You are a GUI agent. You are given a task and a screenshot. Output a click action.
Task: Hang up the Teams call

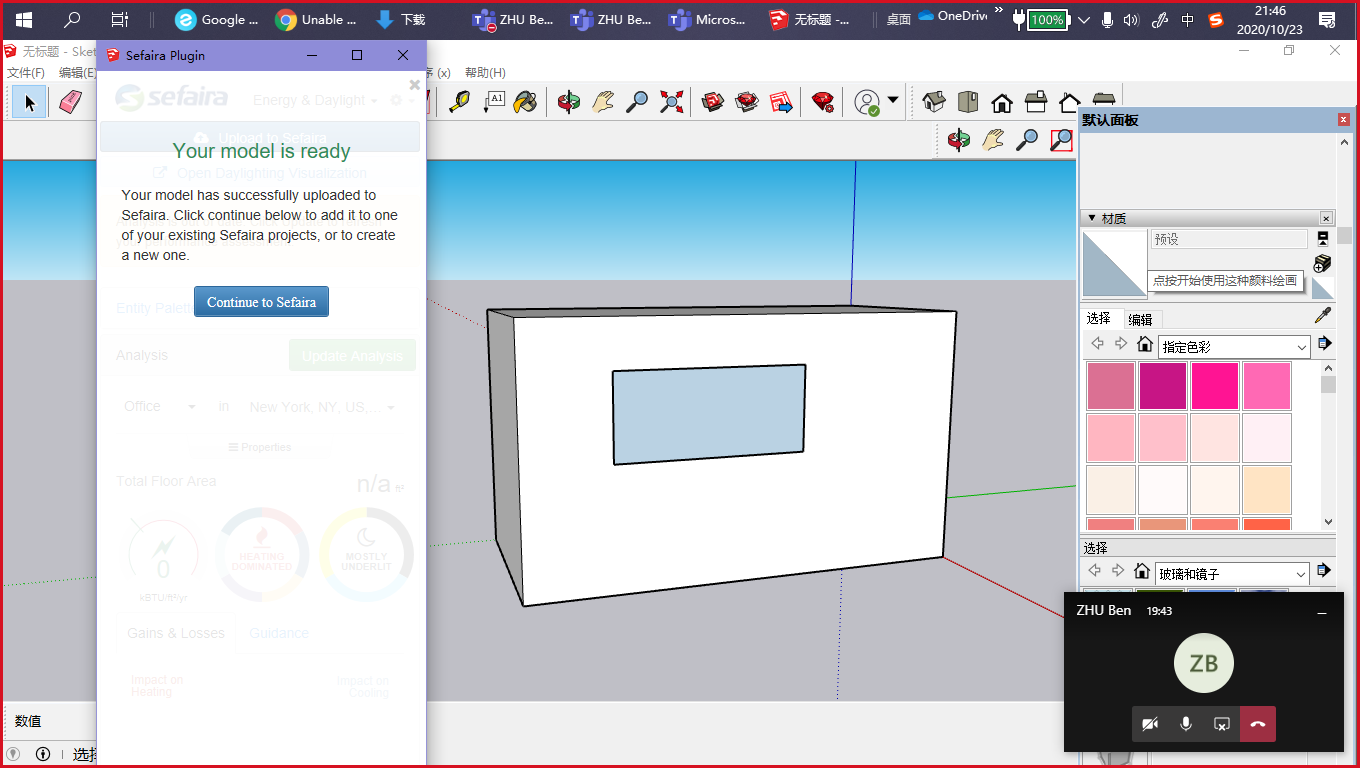click(x=1257, y=724)
